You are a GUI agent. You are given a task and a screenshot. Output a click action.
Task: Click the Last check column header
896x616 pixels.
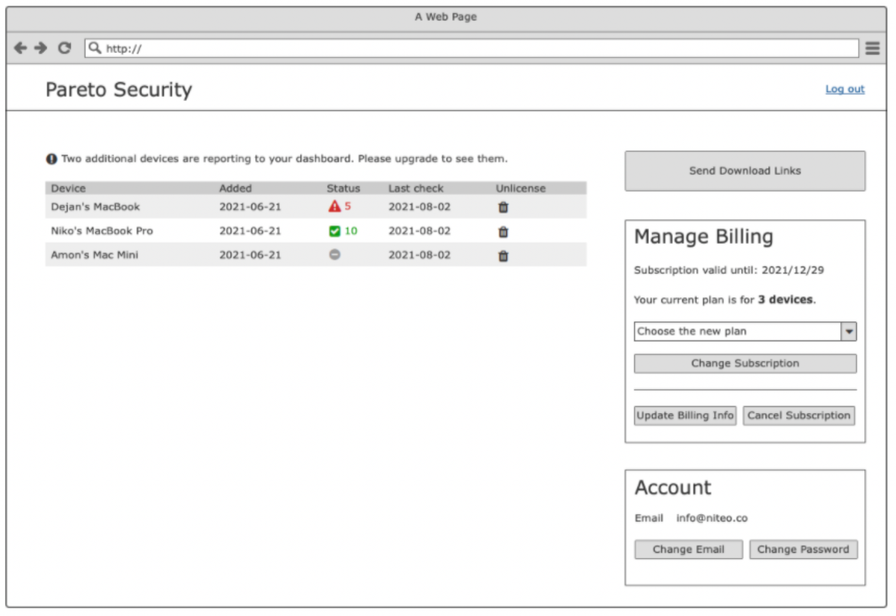coord(416,188)
